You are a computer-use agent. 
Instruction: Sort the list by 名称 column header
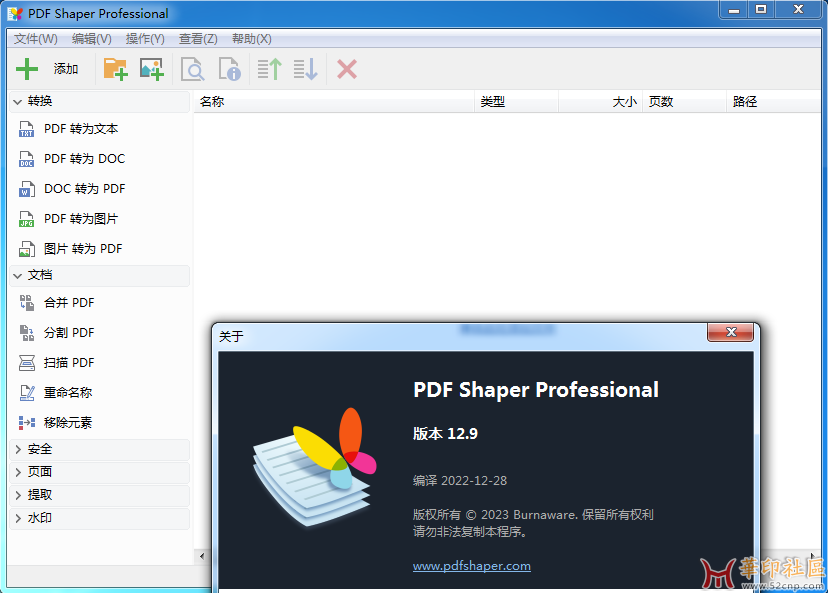coord(334,102)
